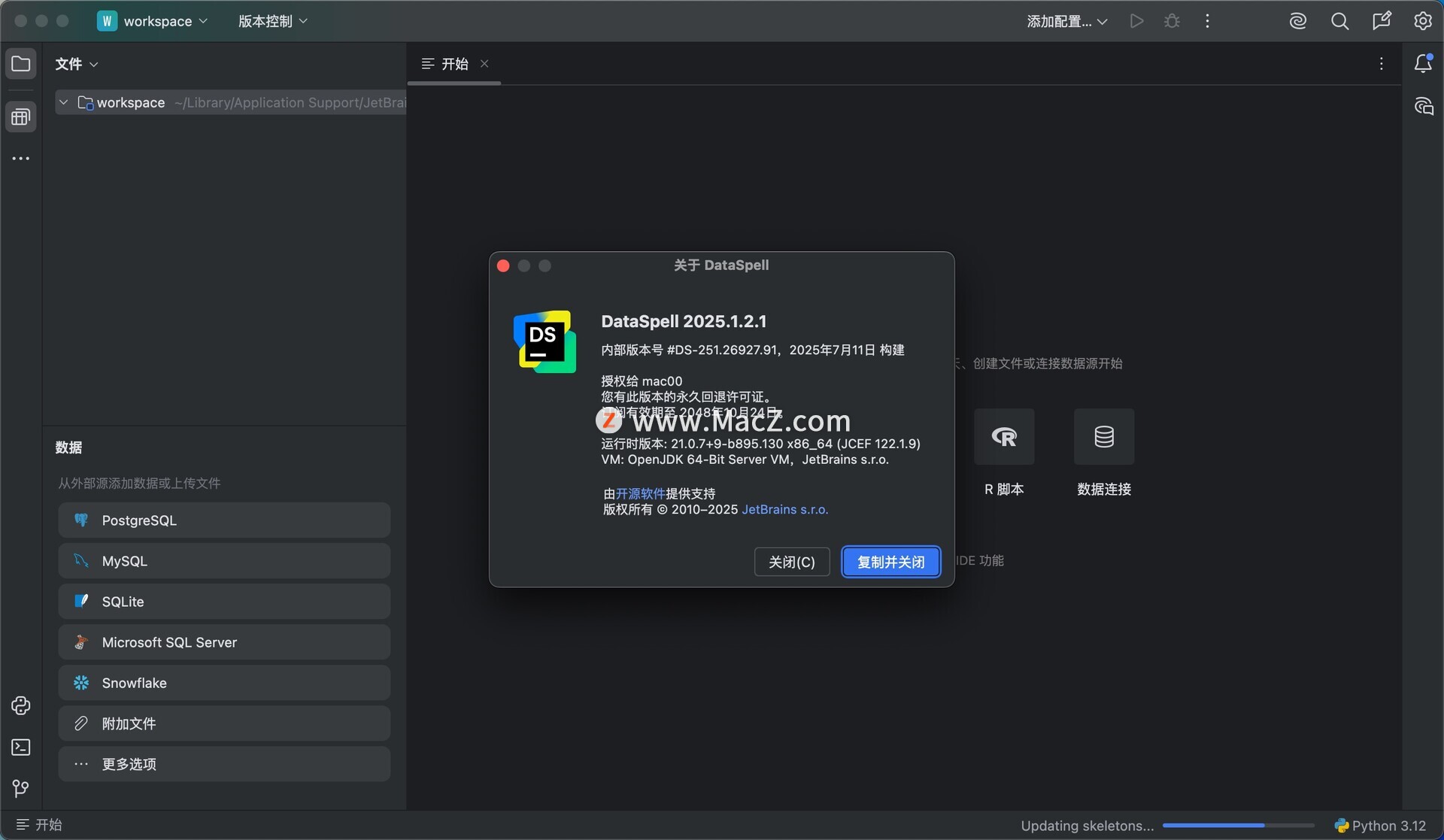Add a PostgreSQL data source

[x=224, y=520]
